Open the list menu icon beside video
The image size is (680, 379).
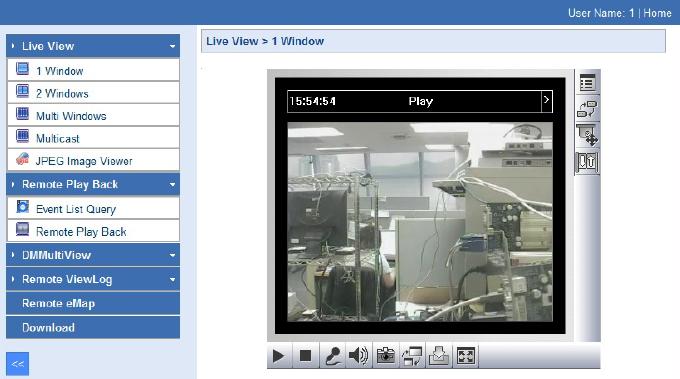[587, 82]
